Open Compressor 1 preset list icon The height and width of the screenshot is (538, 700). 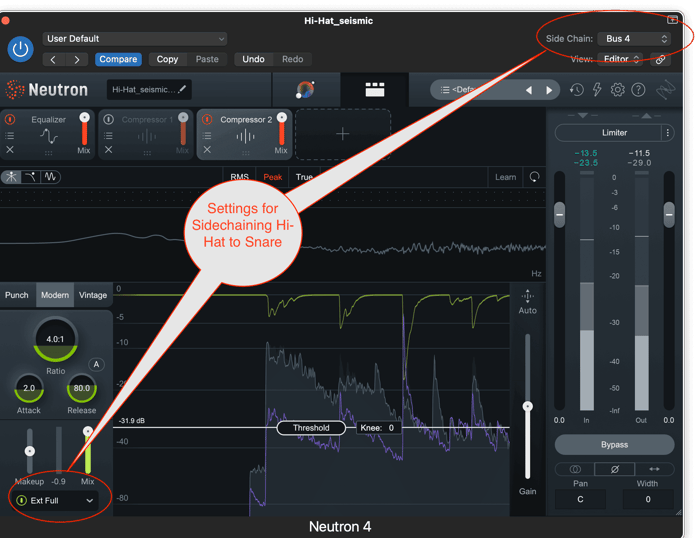[108, 135]
